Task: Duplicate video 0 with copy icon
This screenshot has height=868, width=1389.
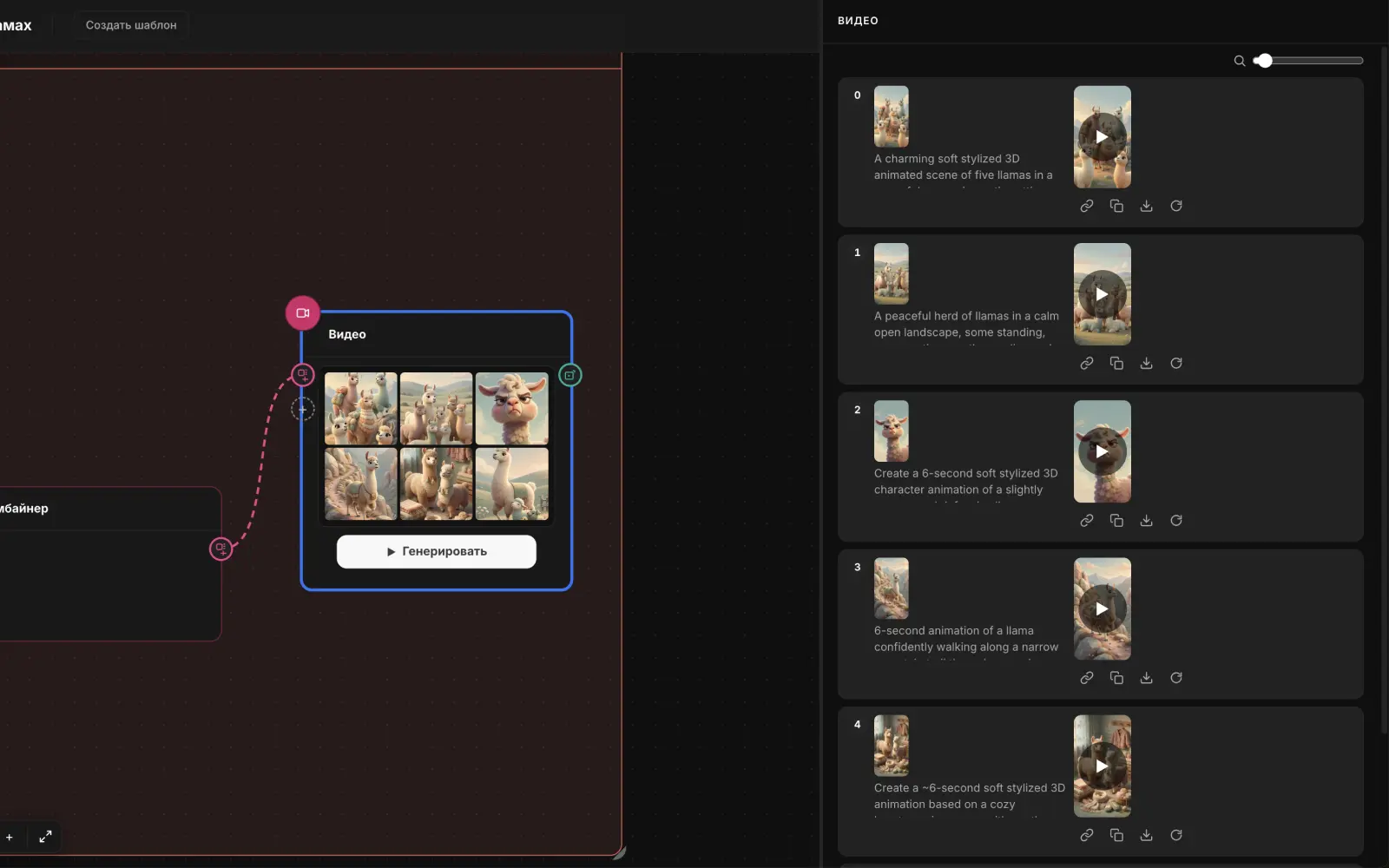Action: click(1116, 206)
